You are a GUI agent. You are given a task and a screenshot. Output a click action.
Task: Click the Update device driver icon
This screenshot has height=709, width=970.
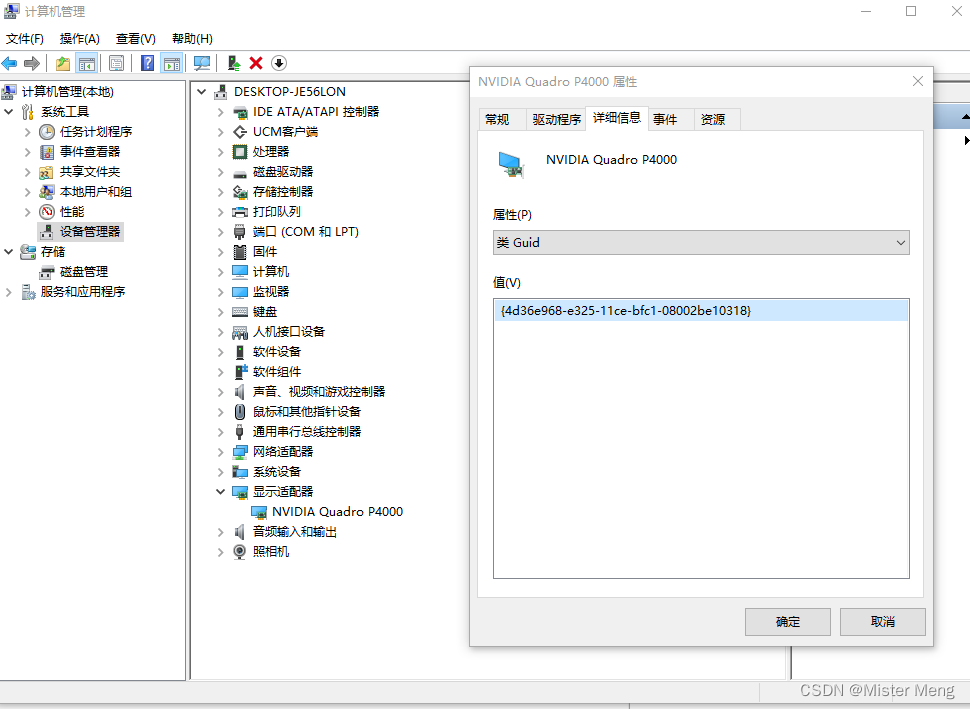233,63
